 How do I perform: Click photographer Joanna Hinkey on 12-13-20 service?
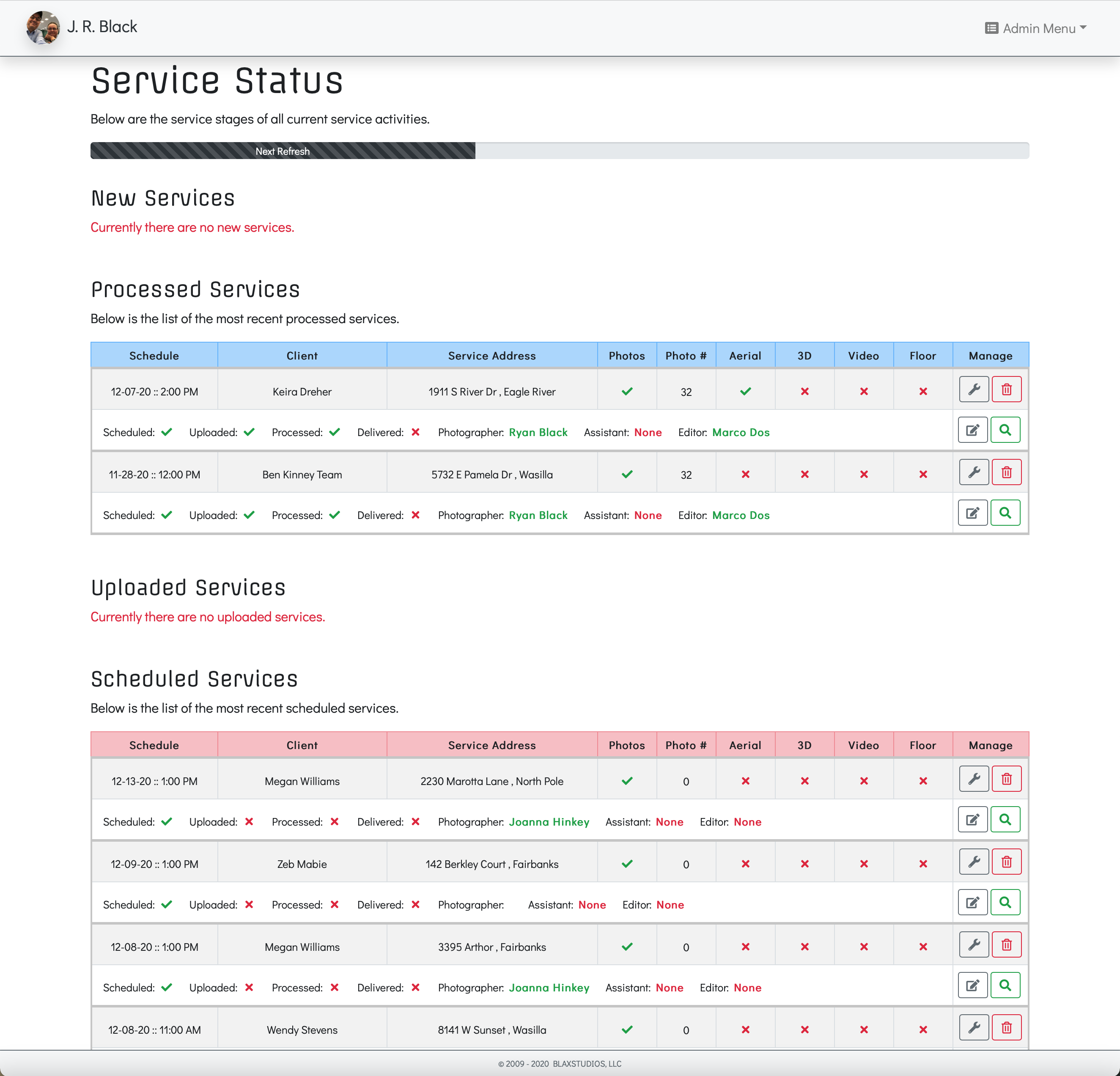click(x=549, y=822)
